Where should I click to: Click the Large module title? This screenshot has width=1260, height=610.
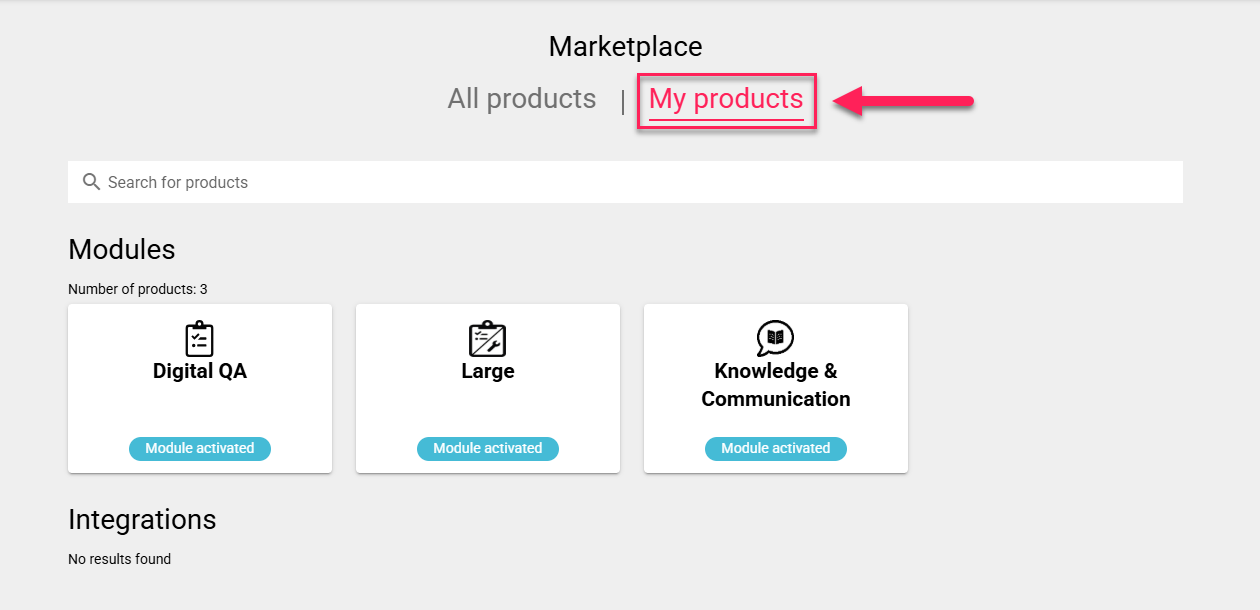point(488,371)
